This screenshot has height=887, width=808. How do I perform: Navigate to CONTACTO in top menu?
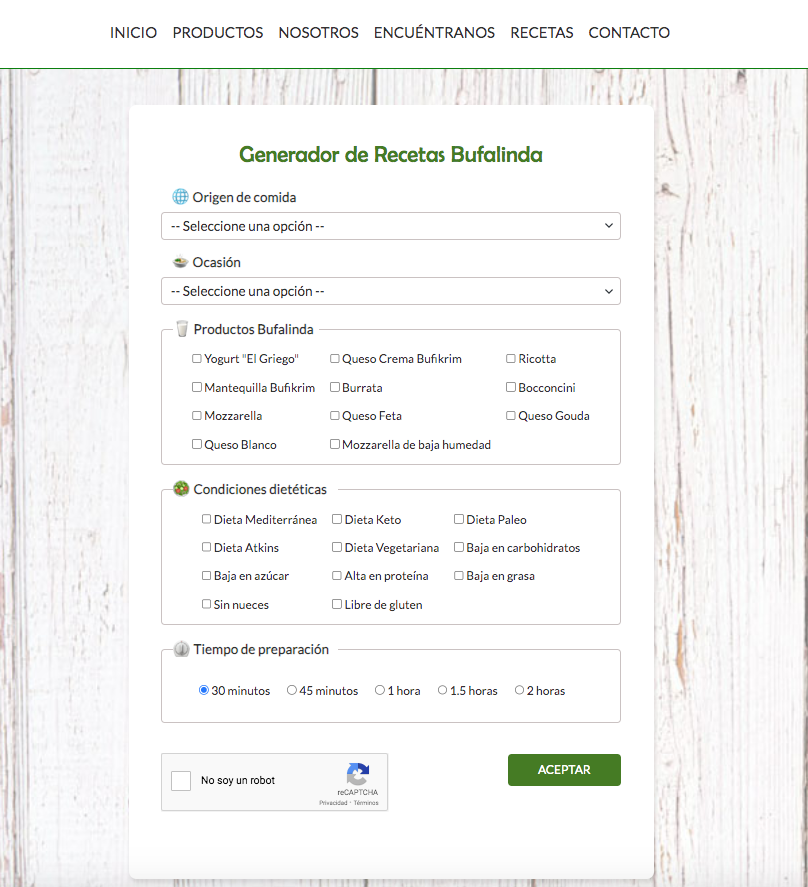pos(629,33)
